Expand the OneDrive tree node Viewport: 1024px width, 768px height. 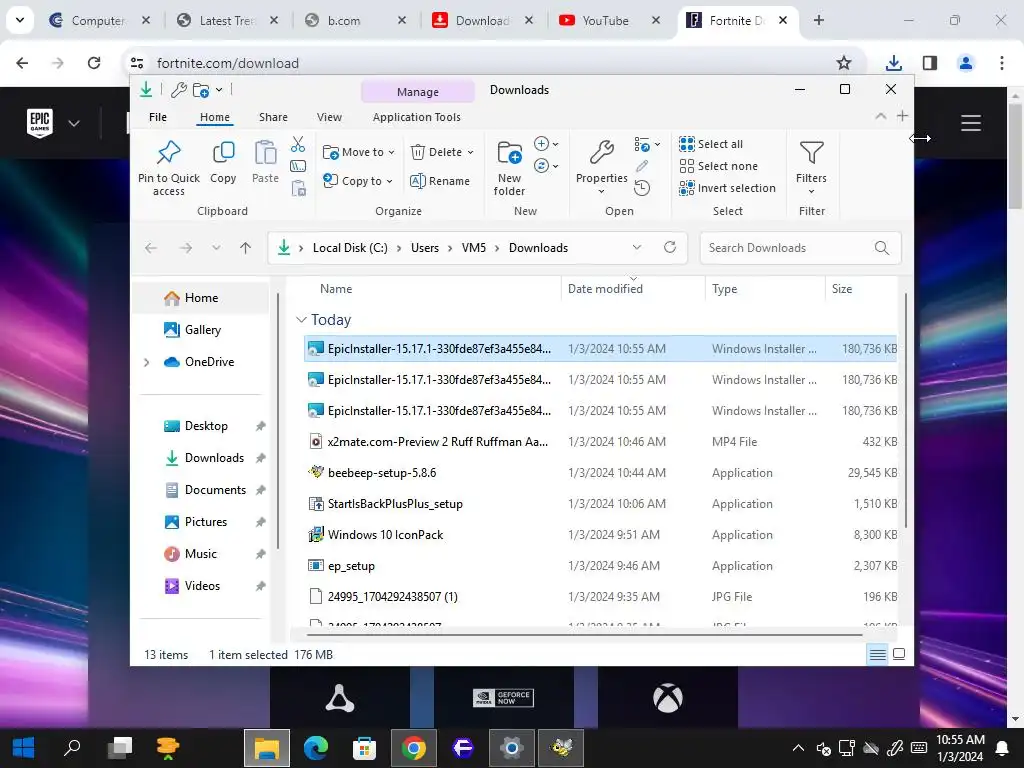coord(146,362)
